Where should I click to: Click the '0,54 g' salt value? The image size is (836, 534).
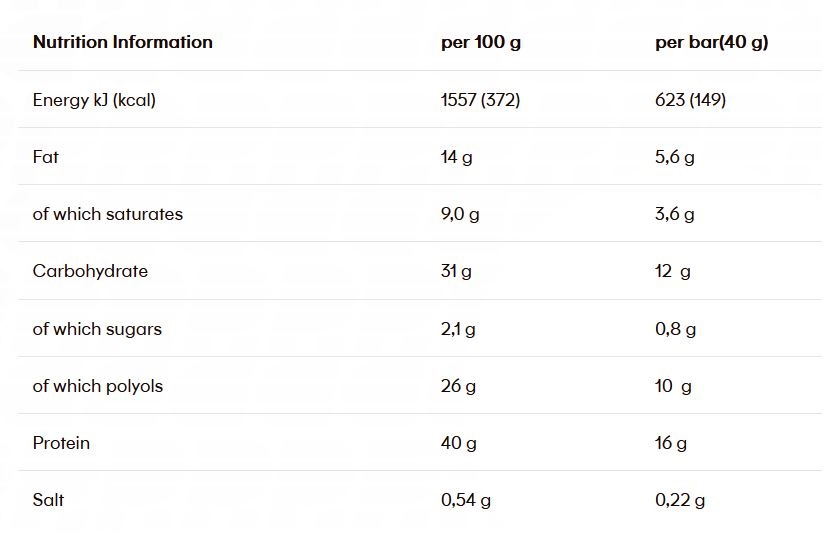coord(466,500)
